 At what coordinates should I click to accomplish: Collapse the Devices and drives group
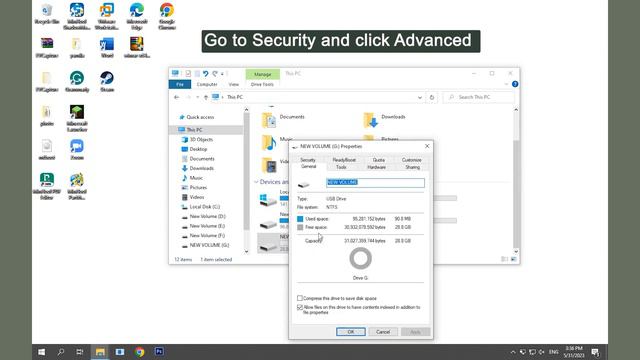point(256,182)
